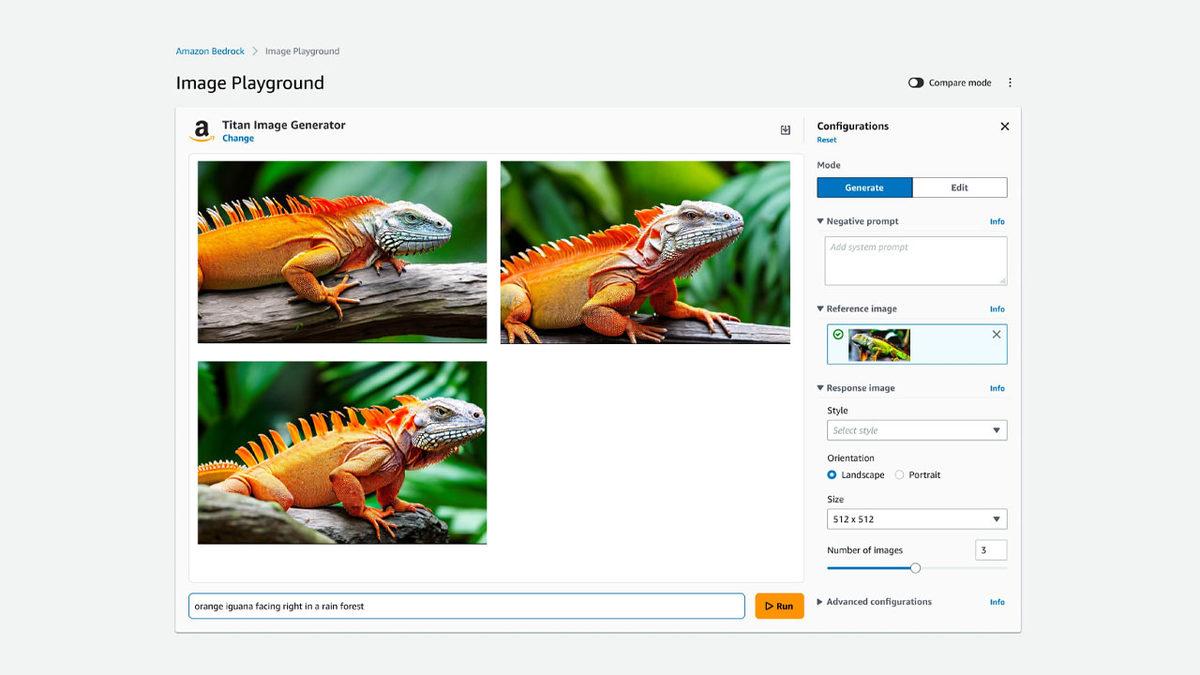Open the Select style dropdown
Viewport: 1200px width, 675px height.
click(x=916, y=429)
